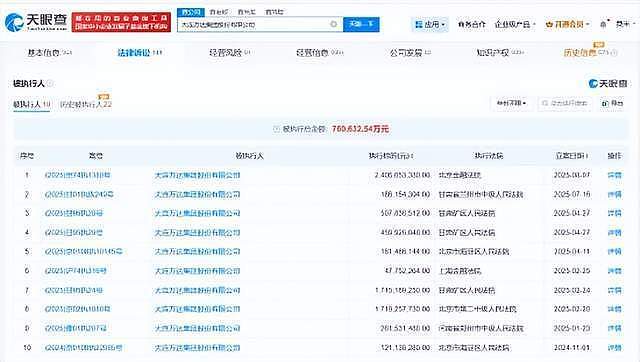Open case number link in row 5
640x362 pixels.
point(84,252)
